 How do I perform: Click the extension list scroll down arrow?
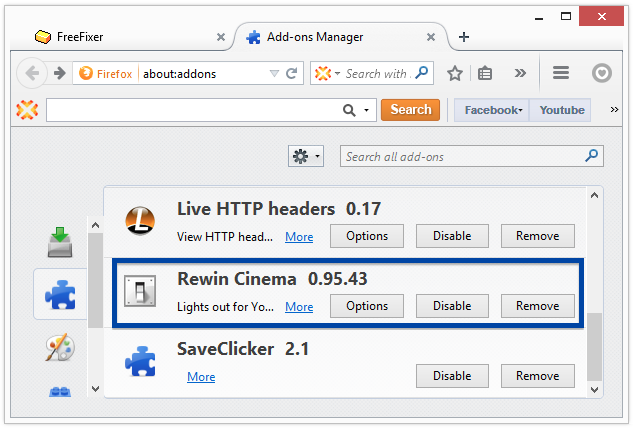pos(594,389)
